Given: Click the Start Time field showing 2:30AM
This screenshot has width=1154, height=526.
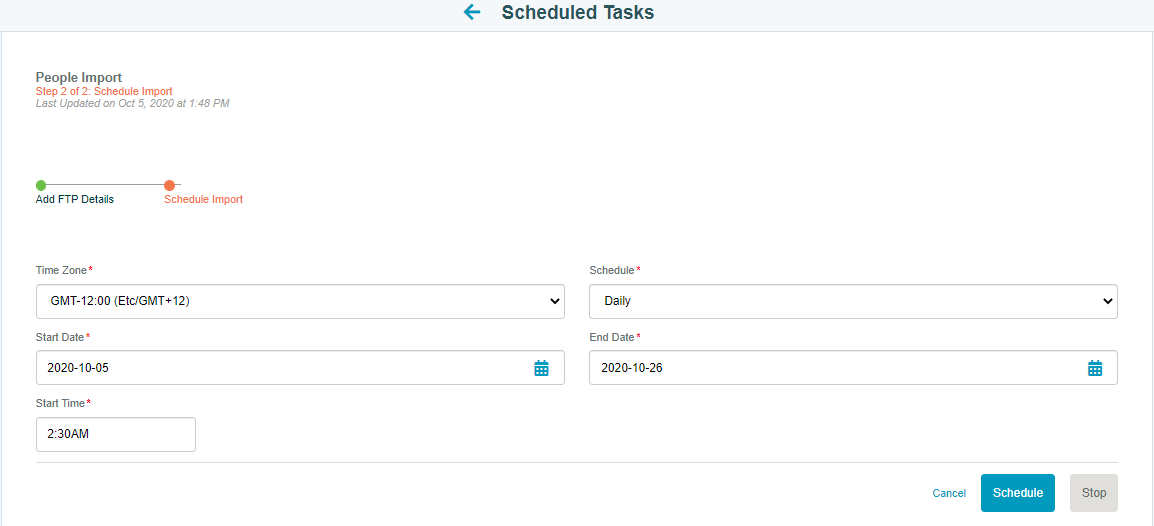Looking at the screenshot, I should click(116, 435).
